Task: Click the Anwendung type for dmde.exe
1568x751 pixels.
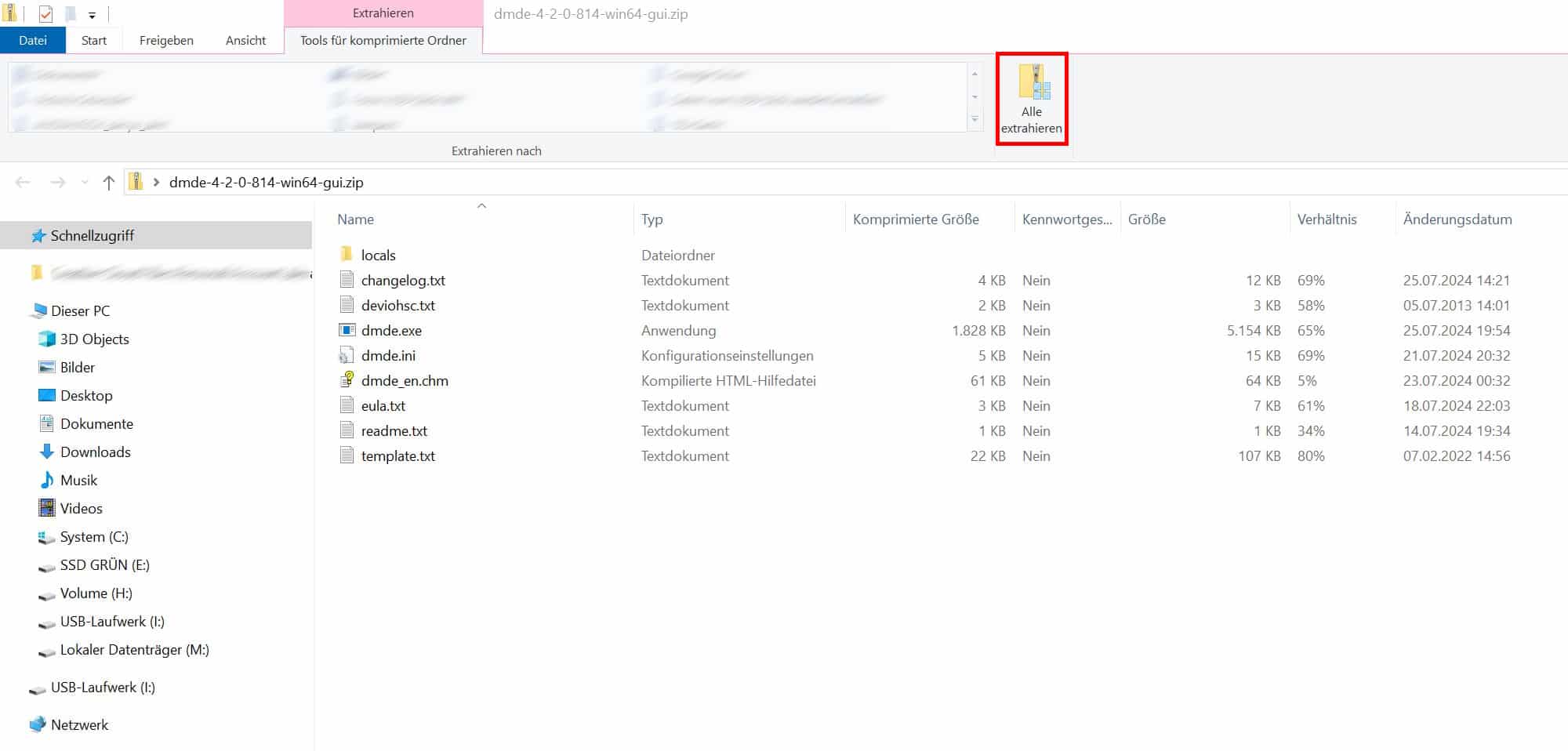Action: tap(678, 330)
